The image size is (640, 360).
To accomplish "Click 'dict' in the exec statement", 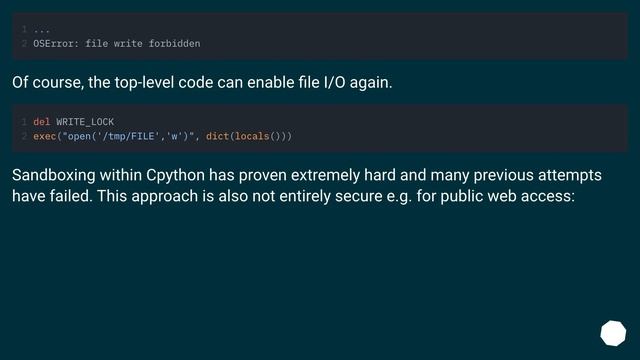I will pos(217,136).
